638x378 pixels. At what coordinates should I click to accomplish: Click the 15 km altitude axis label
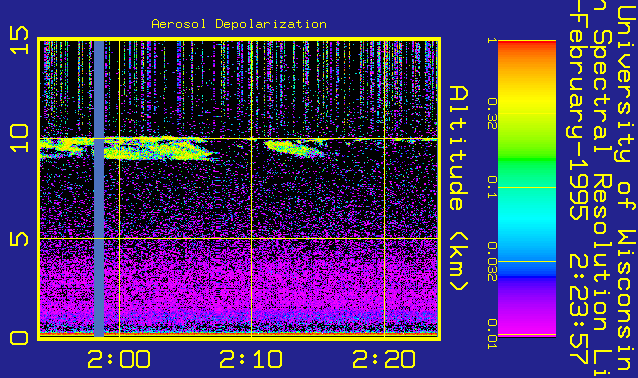coord(20,40)
